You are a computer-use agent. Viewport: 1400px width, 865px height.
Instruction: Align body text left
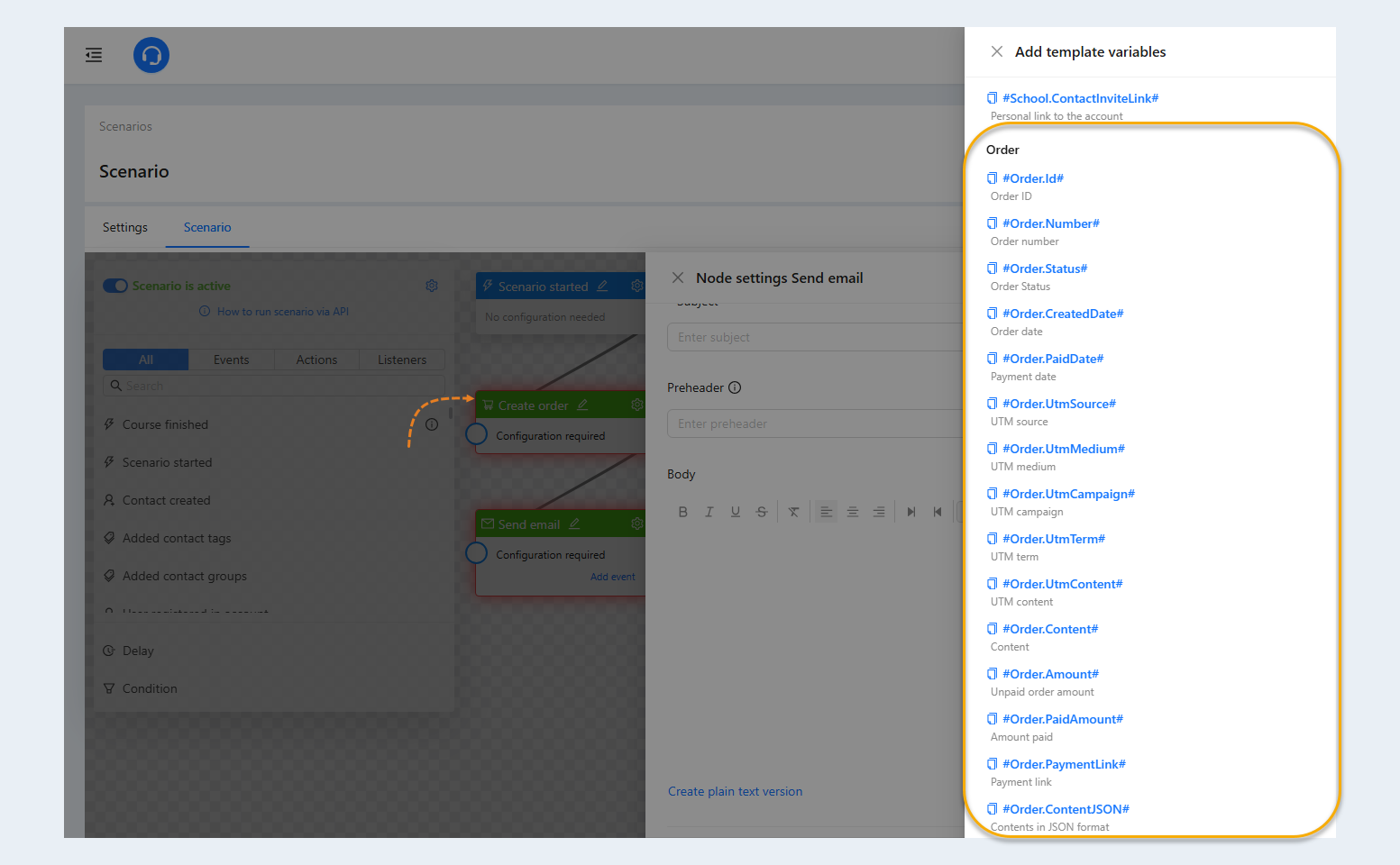click(826, 512)
